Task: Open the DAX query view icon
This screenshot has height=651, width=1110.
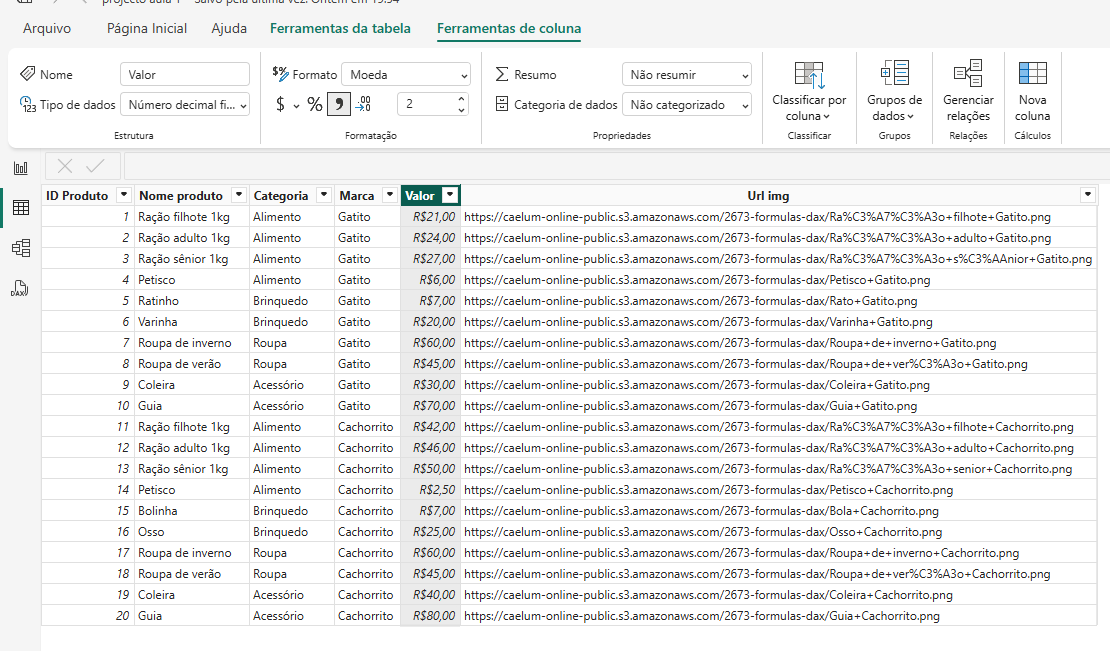Action: pos(21,288)
